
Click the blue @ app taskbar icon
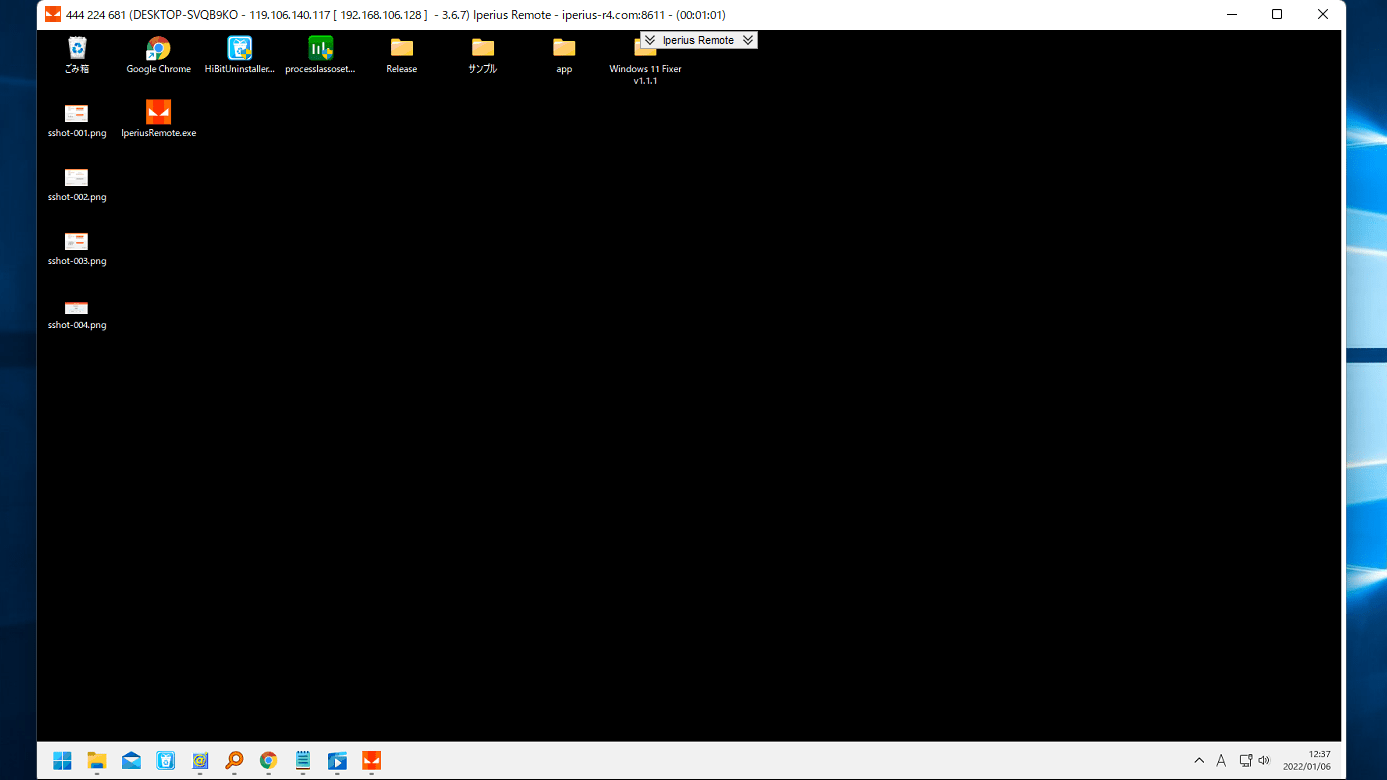coord(200,761)
